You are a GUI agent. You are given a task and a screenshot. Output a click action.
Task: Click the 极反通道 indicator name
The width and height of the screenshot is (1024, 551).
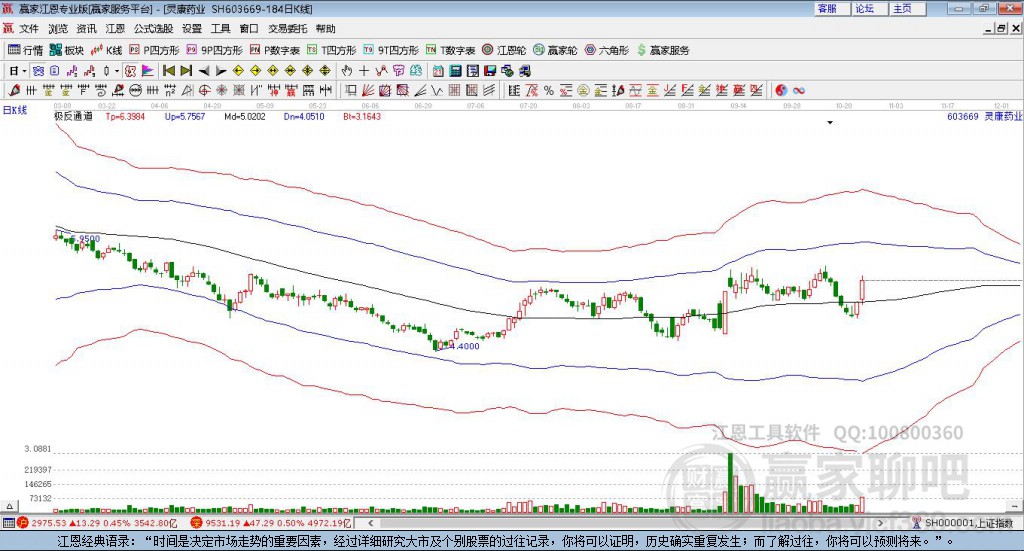point(73,117)
